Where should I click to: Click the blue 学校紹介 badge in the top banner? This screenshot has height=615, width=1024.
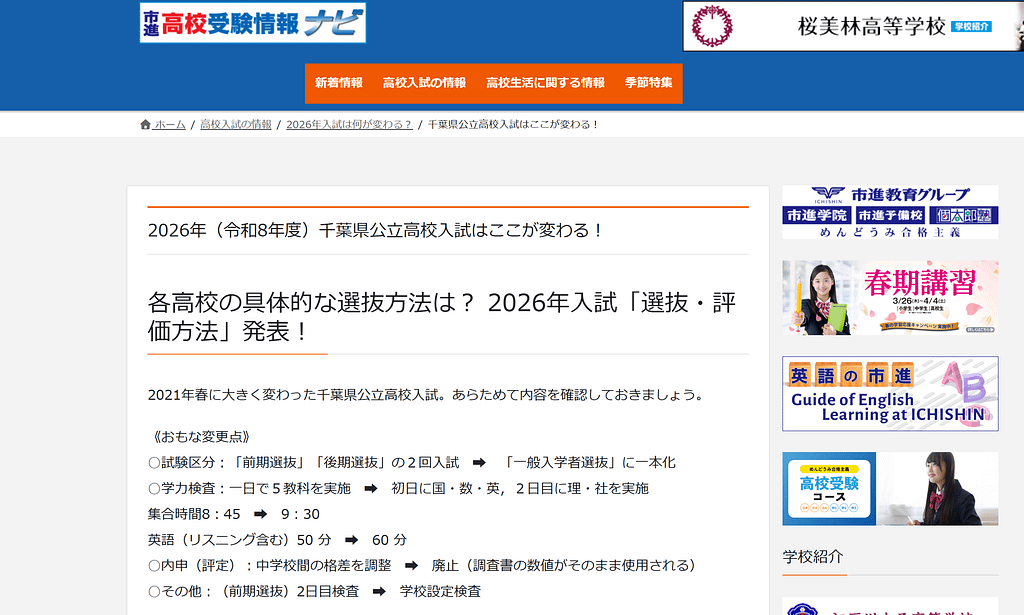(971, 27)
